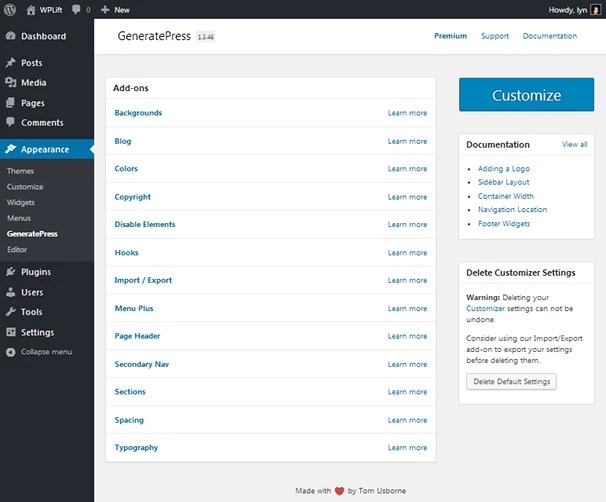Click the Media icon in sidebar
The width and height of the screenshot is (606, 502).
pos(11,82)
